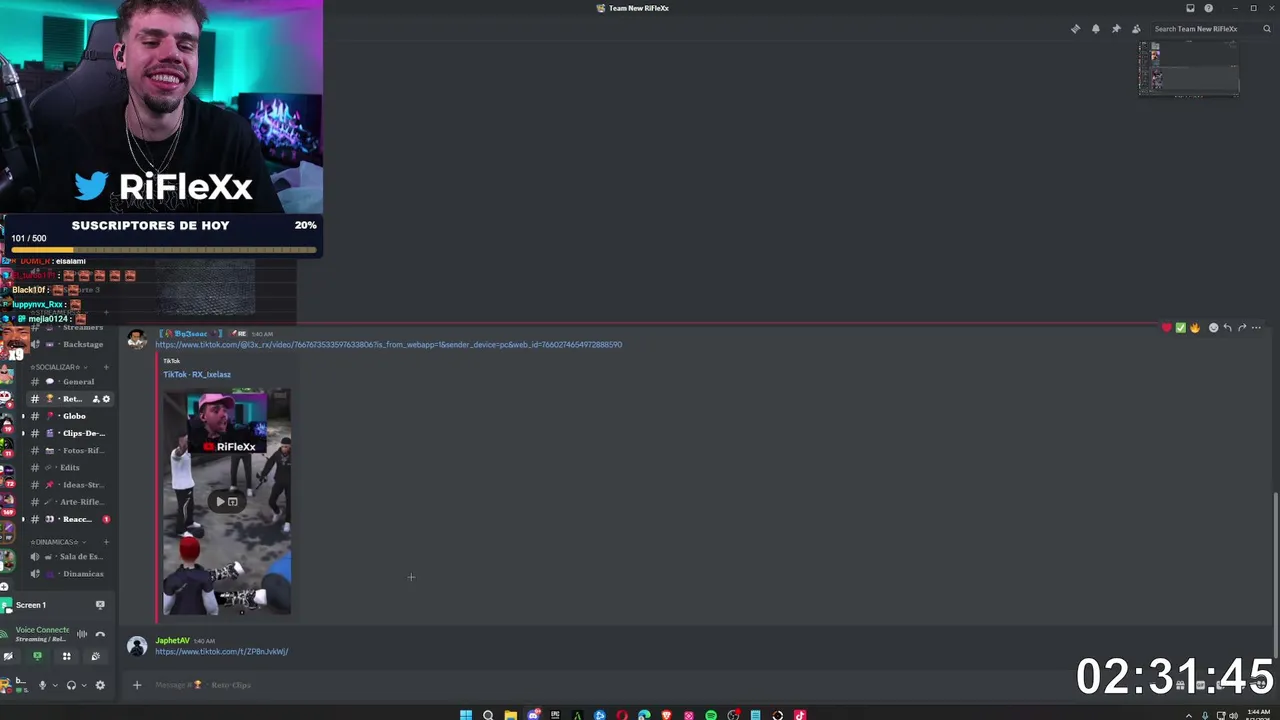Viewport: 1280px width, 720px height.
Task: Join the Sala de Es voice channel
Action: (x=70, y=557)
